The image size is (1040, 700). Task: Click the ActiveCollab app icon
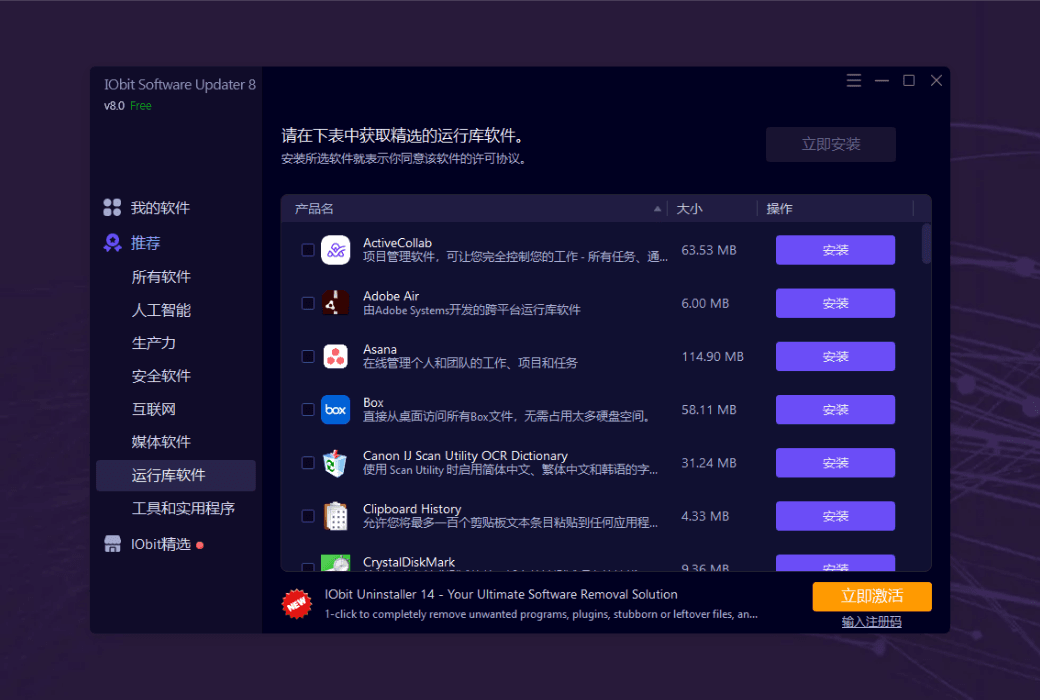click(336, 250)
